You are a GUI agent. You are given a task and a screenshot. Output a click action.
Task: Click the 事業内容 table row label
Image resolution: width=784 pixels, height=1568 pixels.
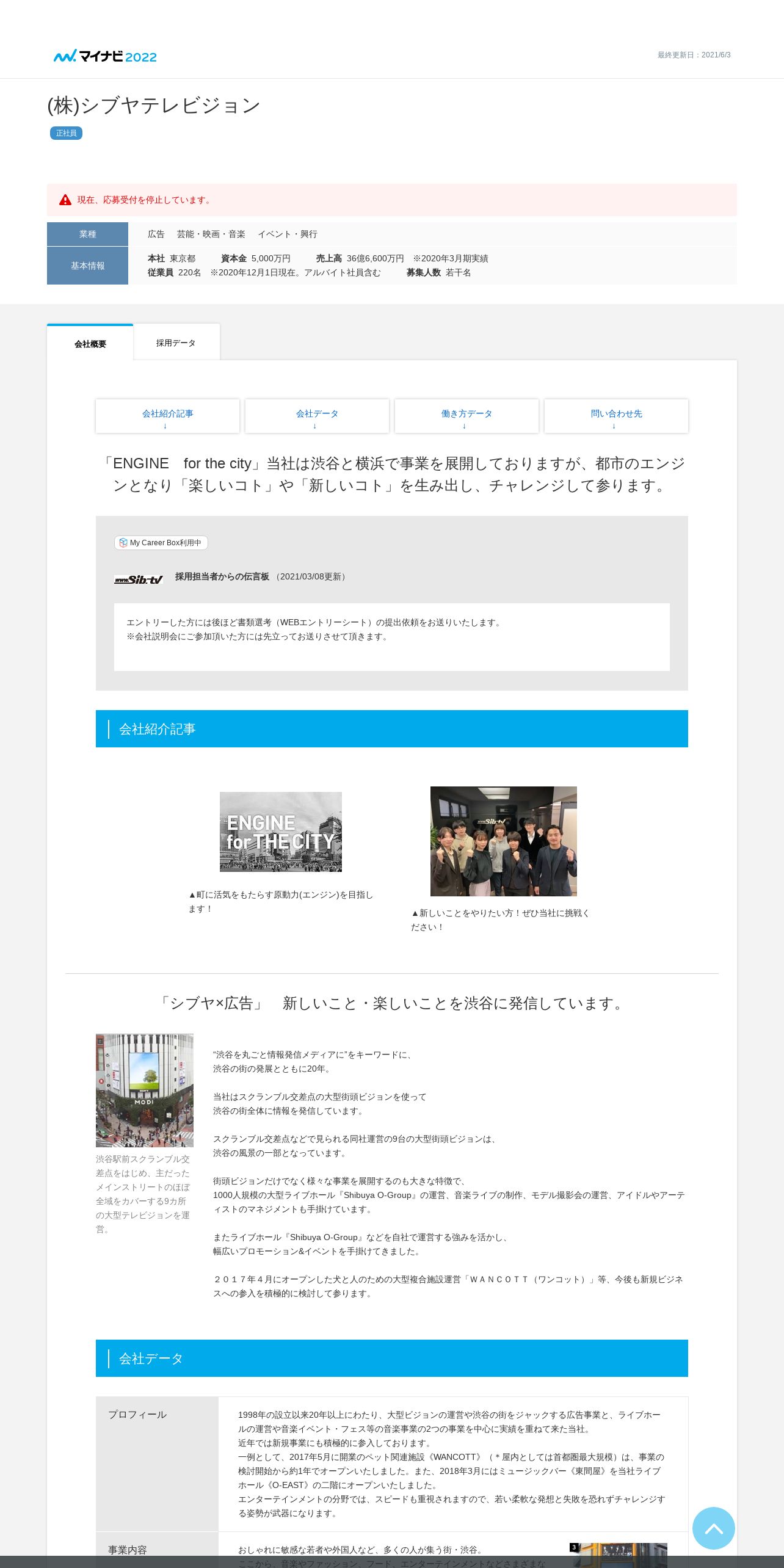(128, 1550)
